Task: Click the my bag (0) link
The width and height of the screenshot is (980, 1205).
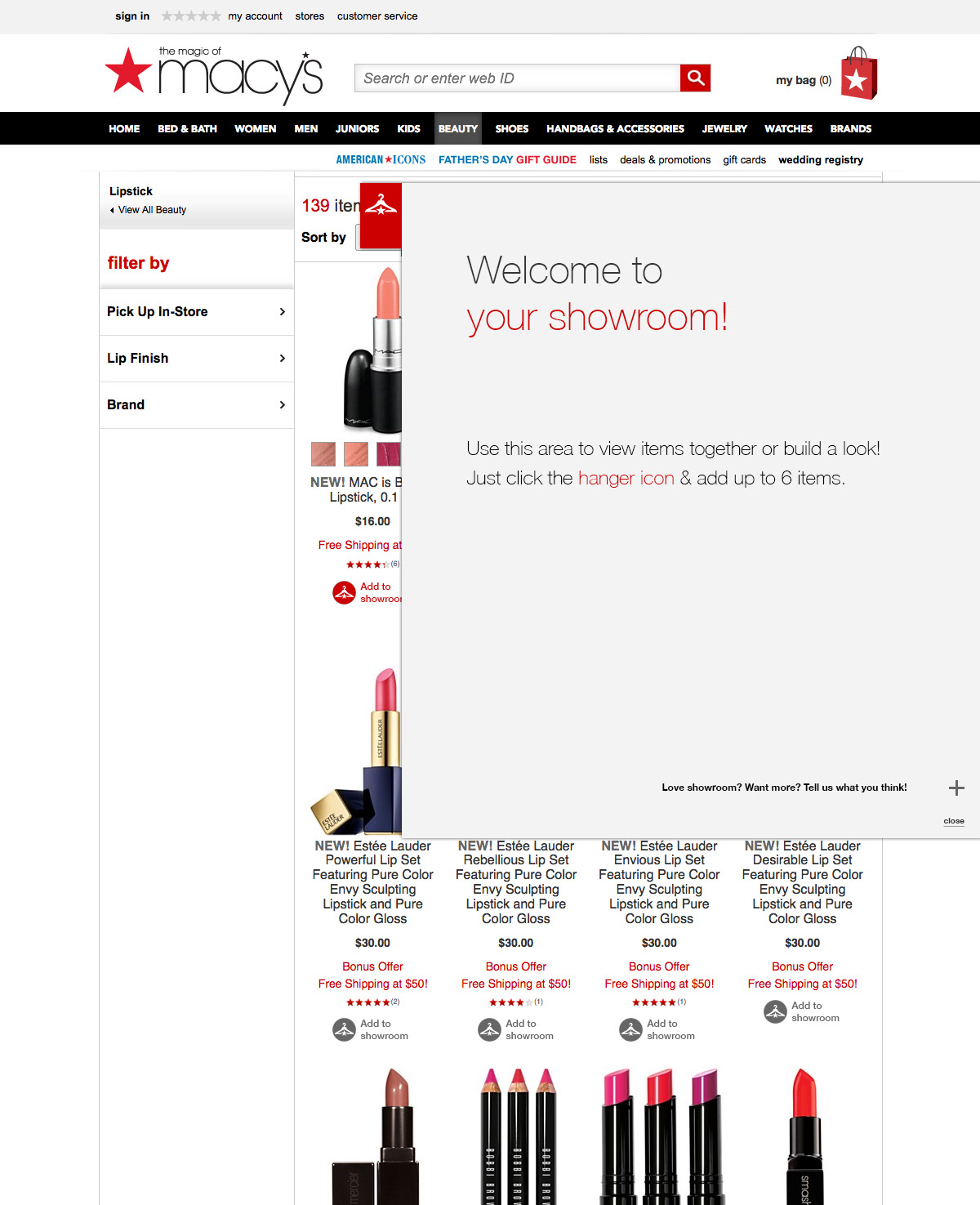Action: [804, 80]
